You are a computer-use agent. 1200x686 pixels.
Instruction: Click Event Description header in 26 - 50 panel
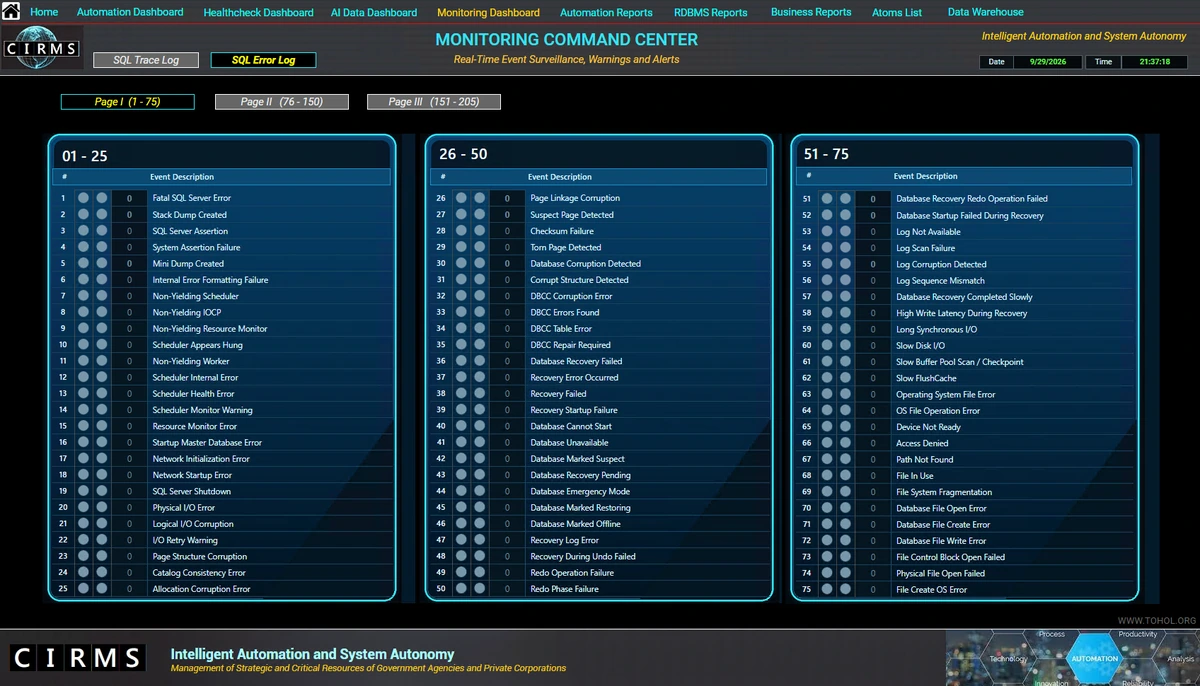[x=560, y=177]
